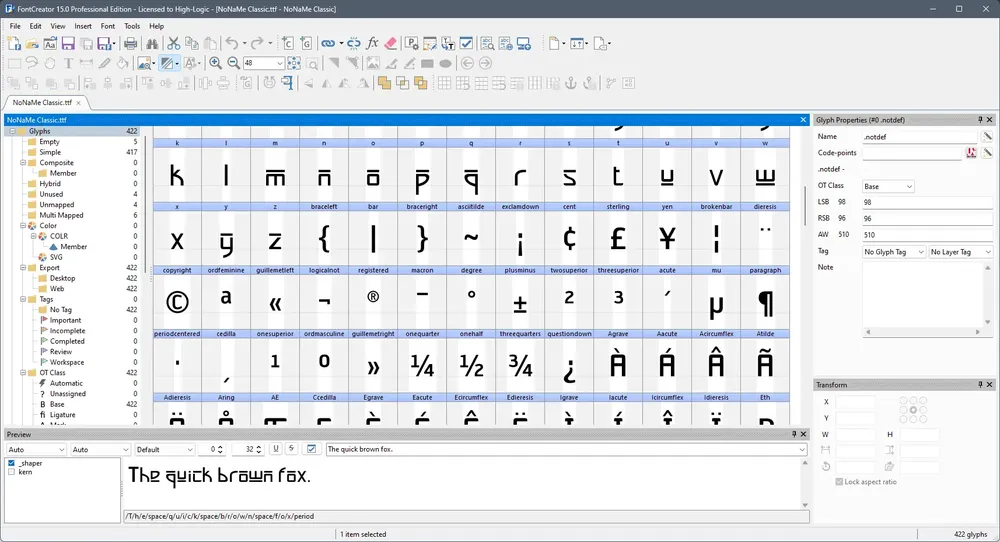
Task: Click the purple Save icon
Action: (x=68, y=43)
